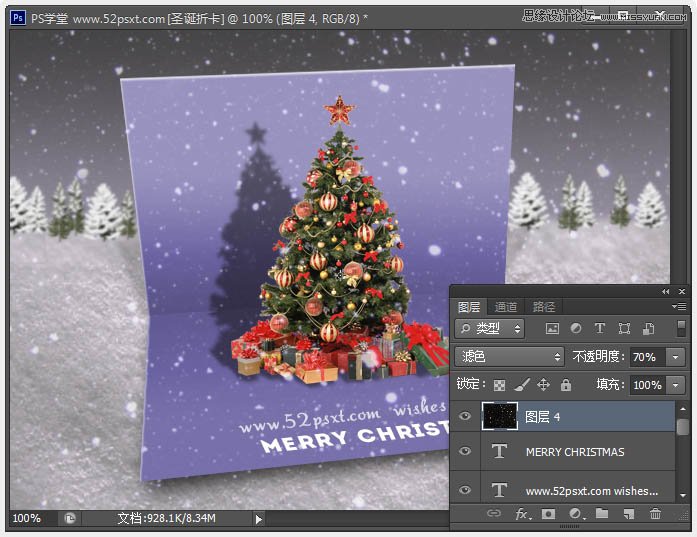Hide www.52psxt.com wishes layer eye icon
The width and height of the screenshot is (697, 537).
pos(465,490)
